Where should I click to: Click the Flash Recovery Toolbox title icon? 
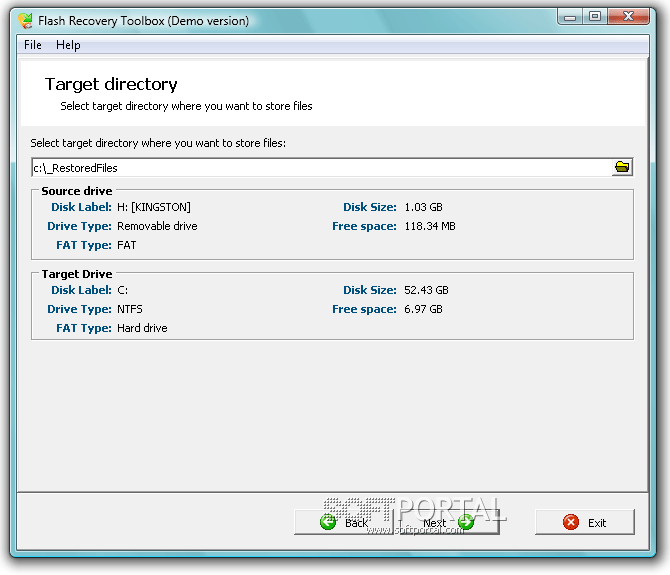point(26,21)
